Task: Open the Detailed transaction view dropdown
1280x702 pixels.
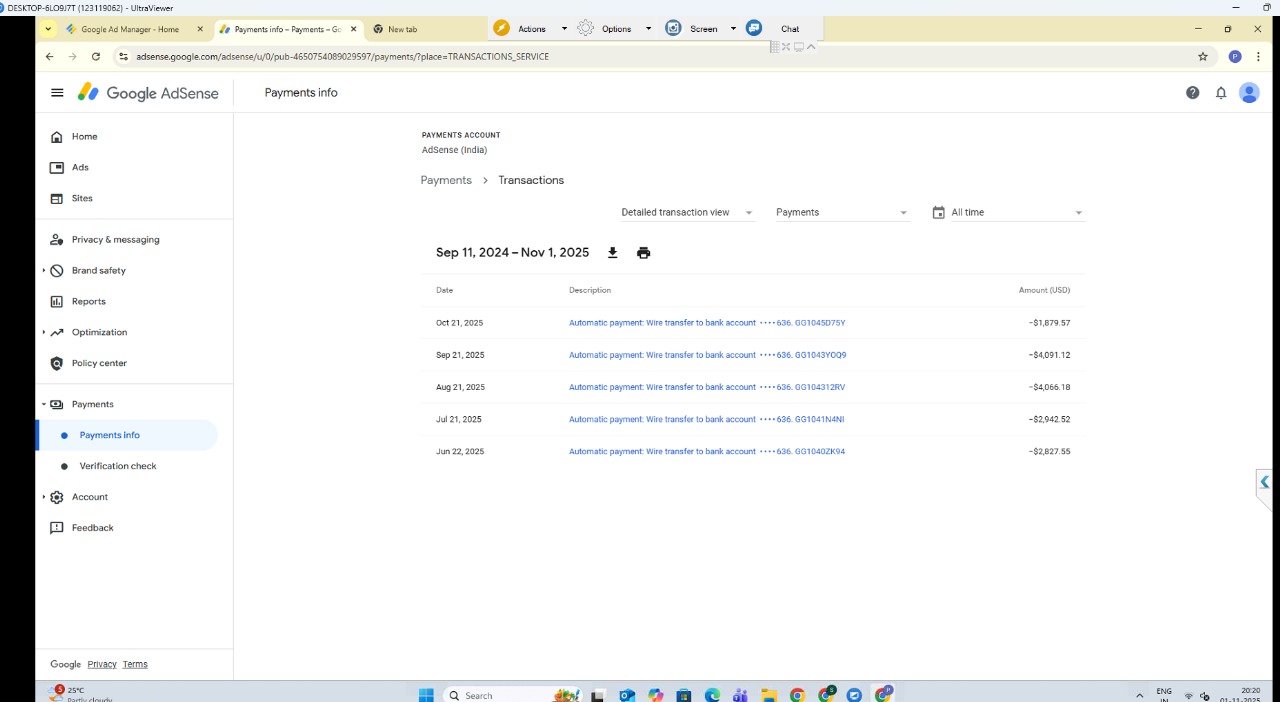Action: (686, 213)
